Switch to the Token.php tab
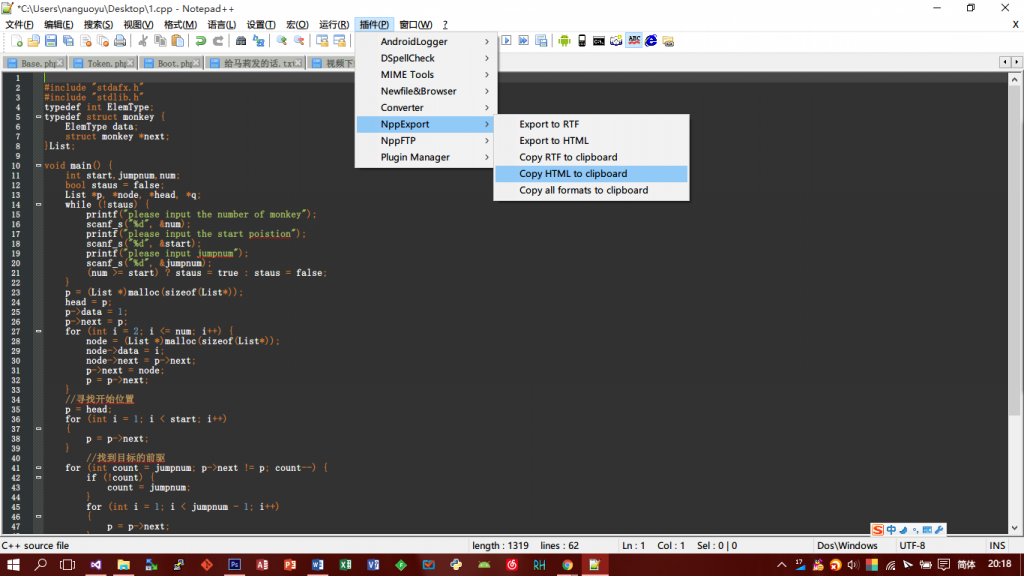1024x576 pixels. tap(103, 63)
